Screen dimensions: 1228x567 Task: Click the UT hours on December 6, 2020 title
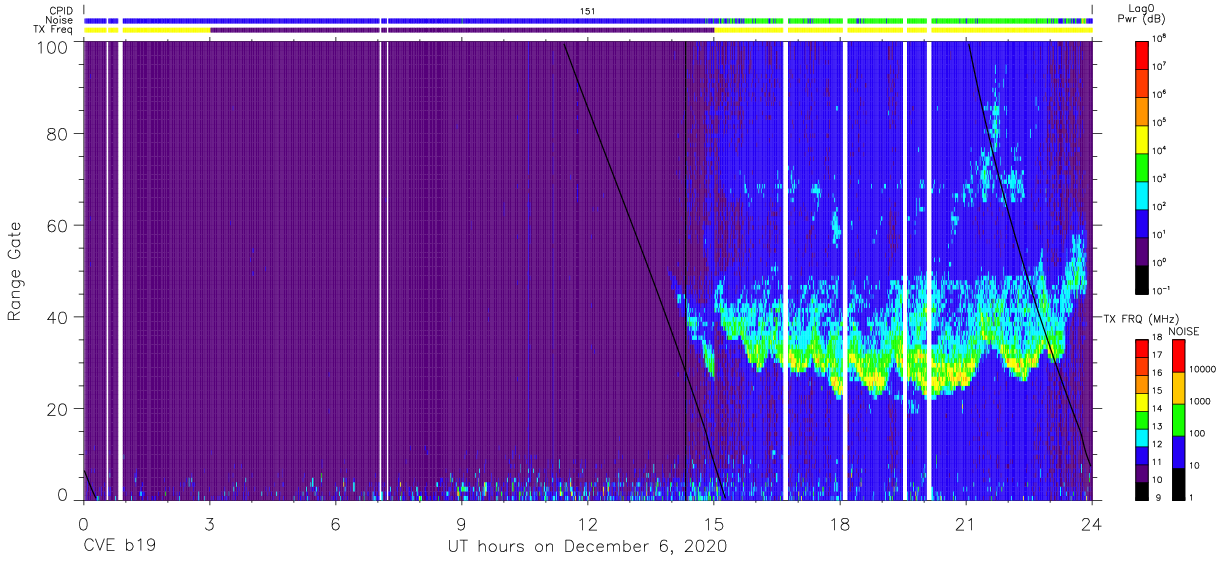pyautogui.click(x=587, y=548)
